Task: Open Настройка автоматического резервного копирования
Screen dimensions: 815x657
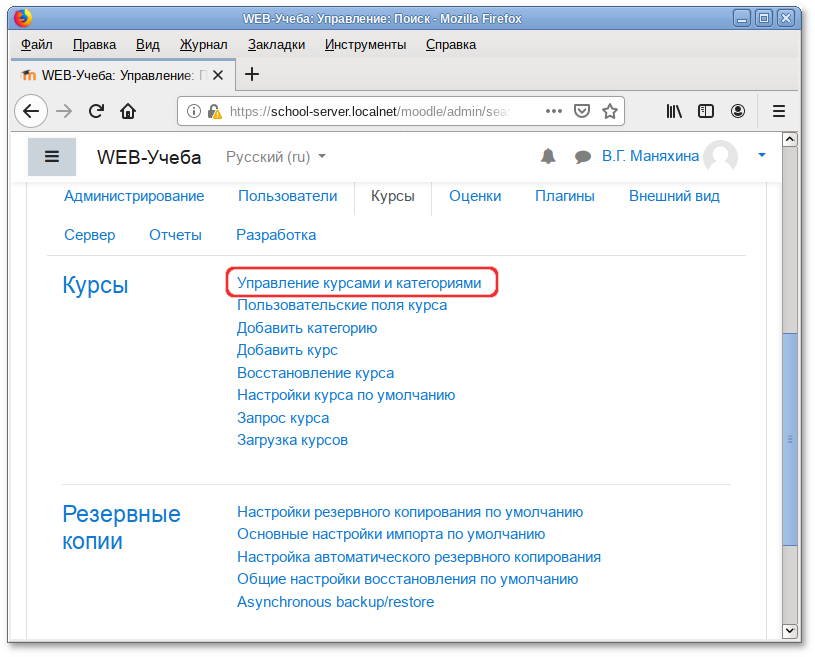Action: (x=419, y=557)
